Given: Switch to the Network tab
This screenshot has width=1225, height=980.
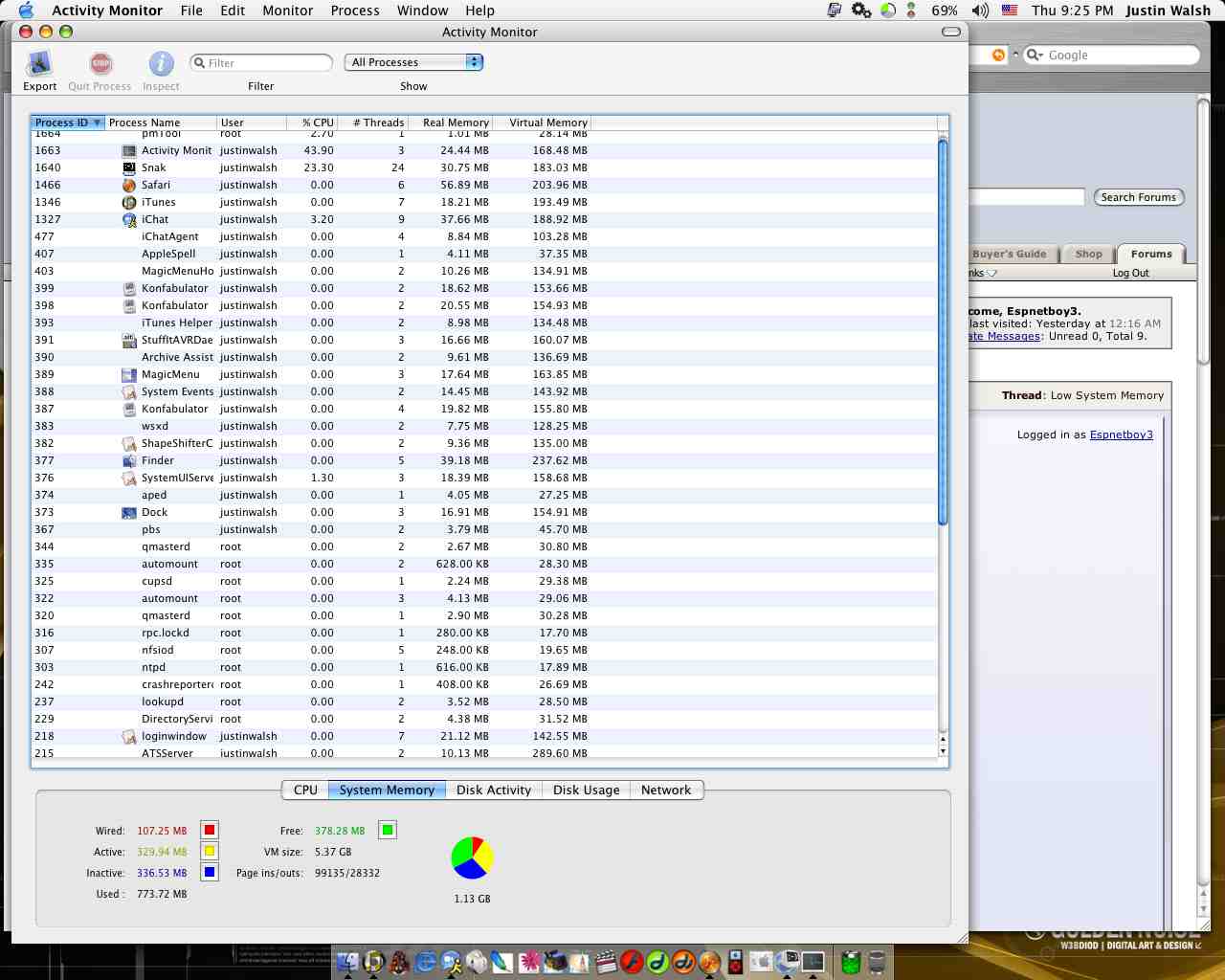Looking at the screenshot, I should click(666, 790).
